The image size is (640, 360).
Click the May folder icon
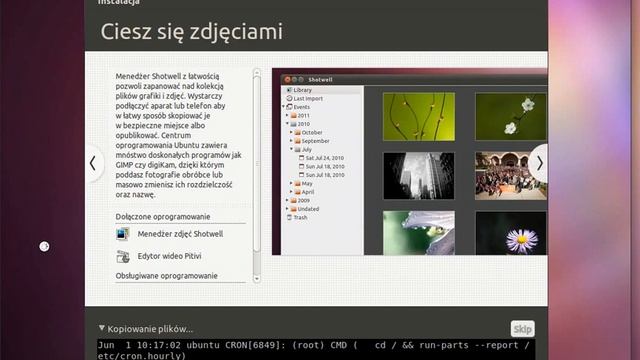pyautogui.click(x=298, y=184)
